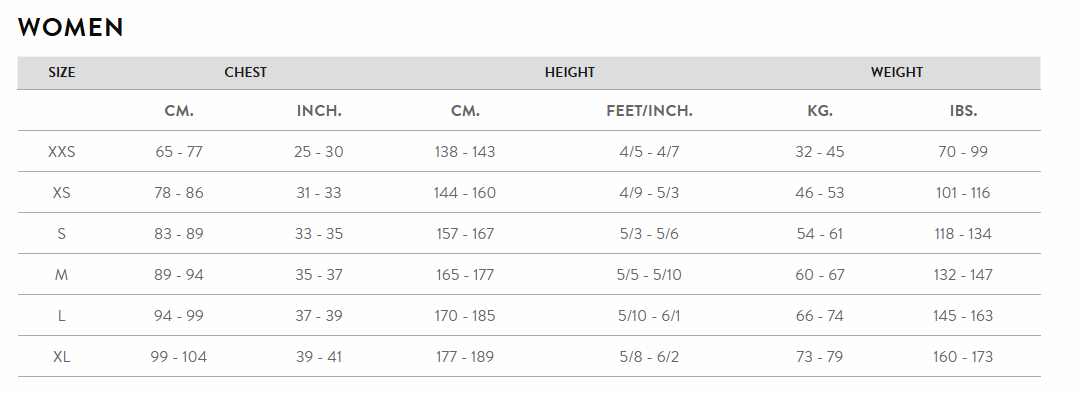
Task: Select the XS size row label
Action: coord(62,193)
